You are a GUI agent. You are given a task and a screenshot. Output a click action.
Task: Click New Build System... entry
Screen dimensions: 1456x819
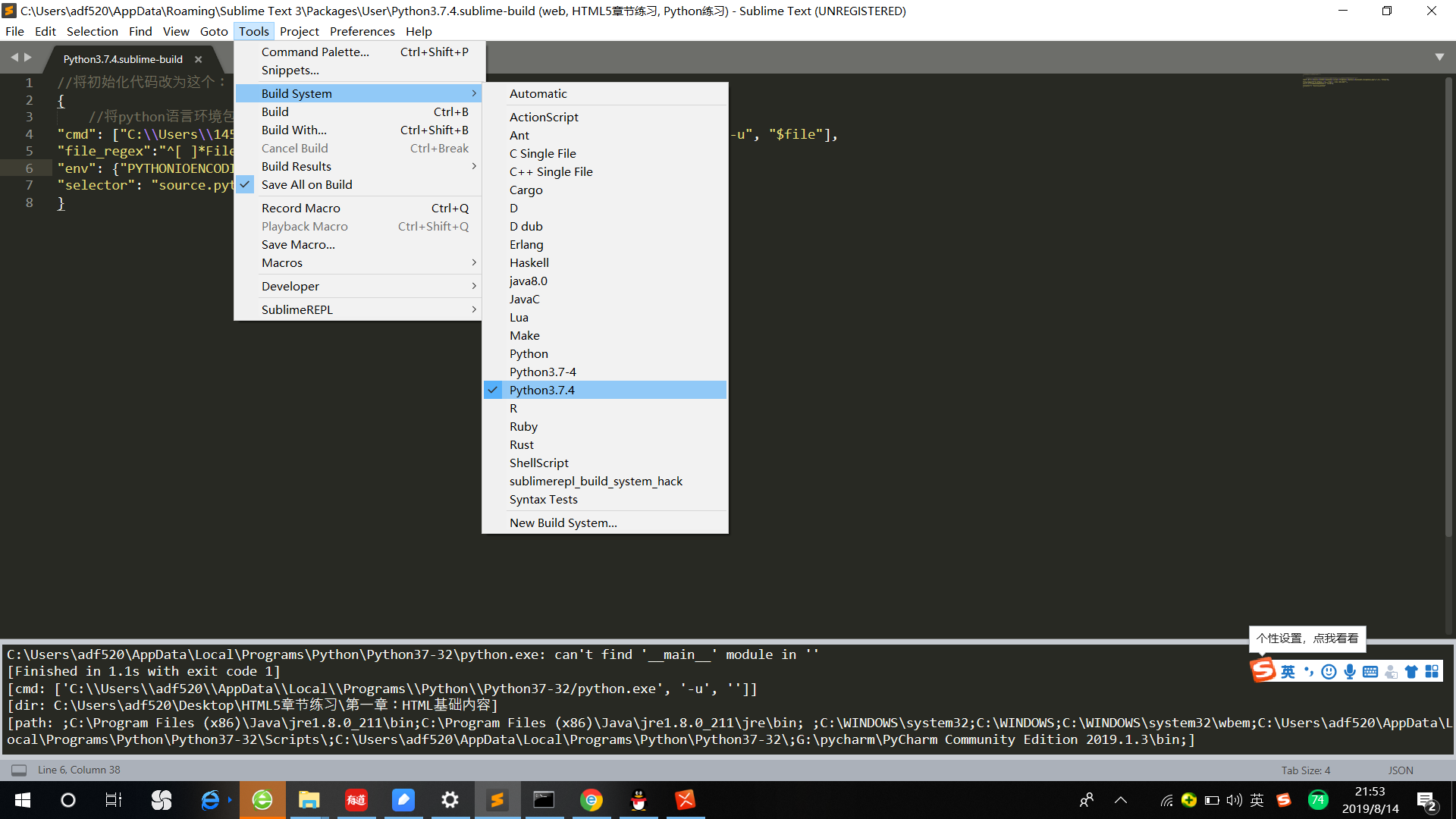point(563,522)
